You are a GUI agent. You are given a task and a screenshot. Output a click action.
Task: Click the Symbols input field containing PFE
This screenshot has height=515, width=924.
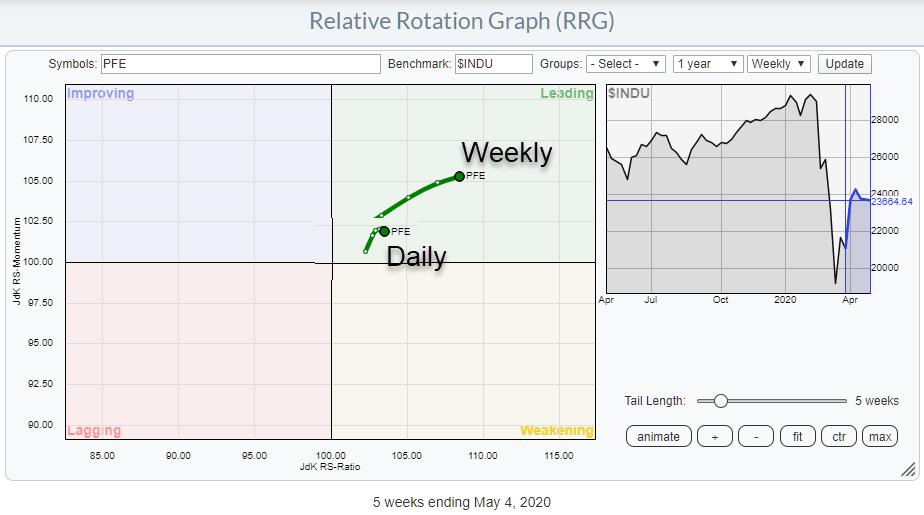coord(240,64)
